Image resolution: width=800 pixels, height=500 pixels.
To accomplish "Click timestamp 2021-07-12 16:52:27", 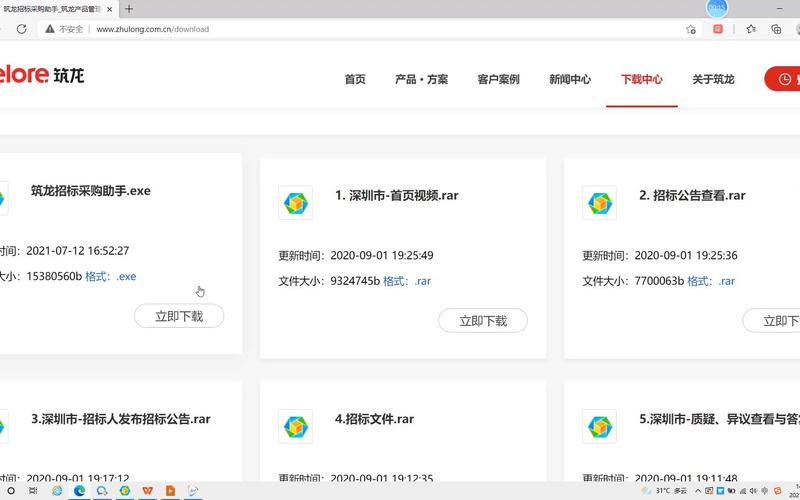I will (x=78, y=251).
